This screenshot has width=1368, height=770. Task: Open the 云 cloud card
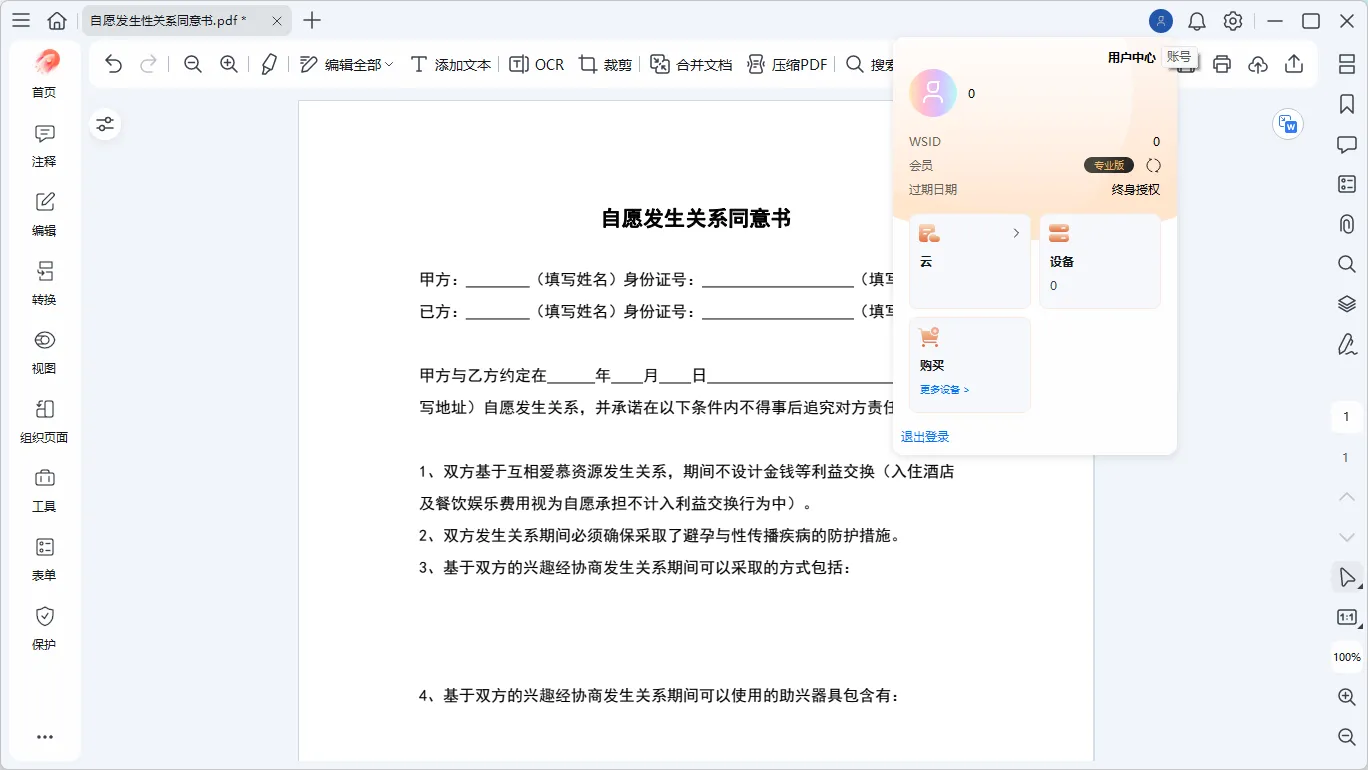(x=969, y=261)
